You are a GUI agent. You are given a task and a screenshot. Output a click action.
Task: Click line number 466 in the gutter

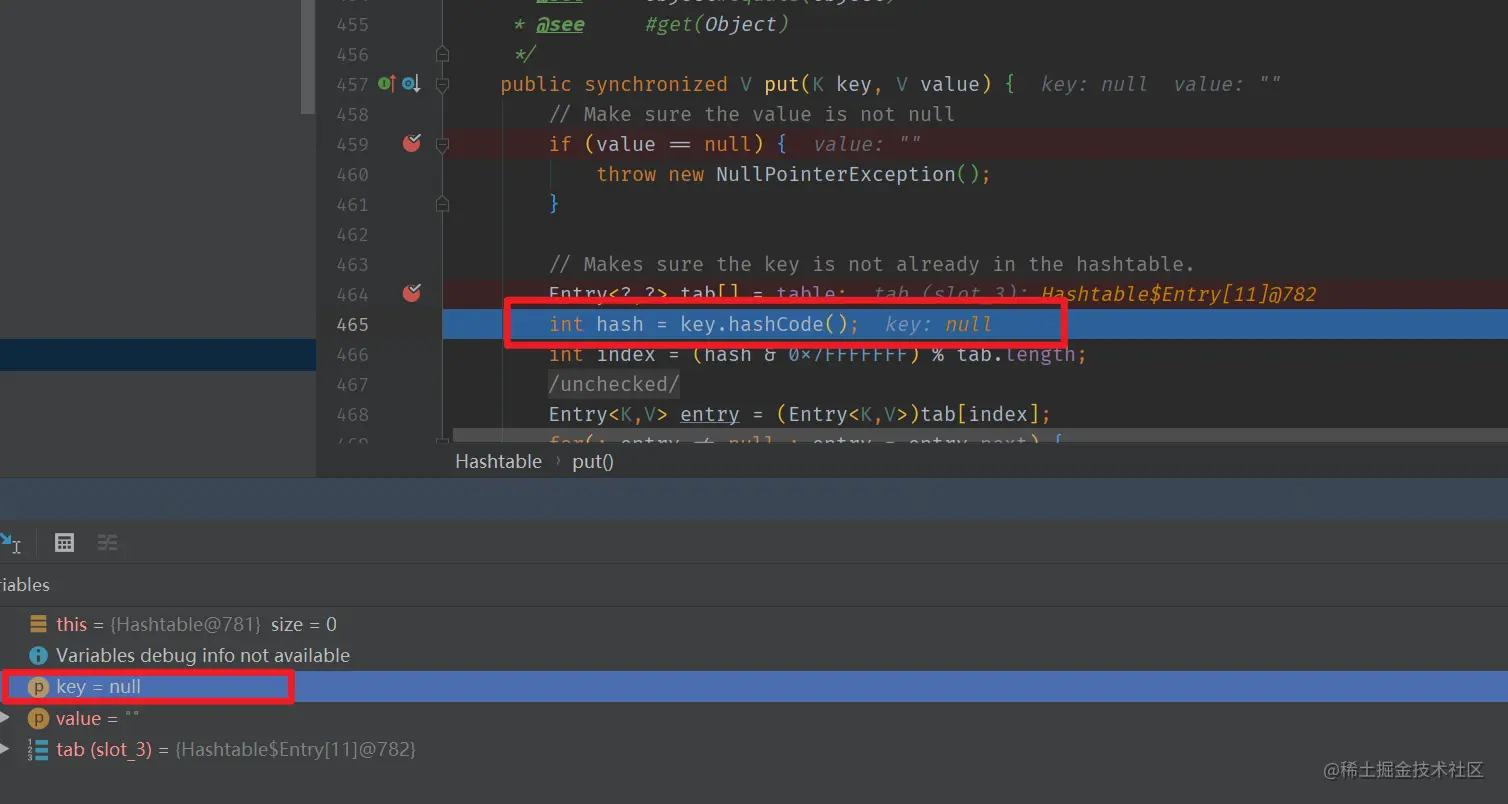pyautogui.click(x=352, y=354)
